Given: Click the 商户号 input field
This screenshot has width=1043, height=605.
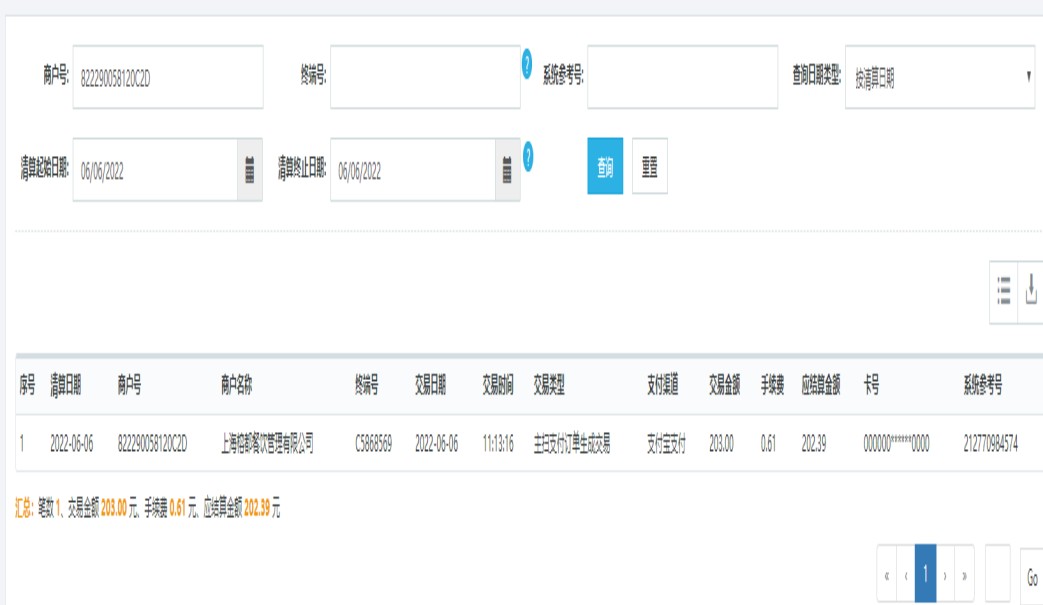Looking at the screenshot, I should point(168,77).
